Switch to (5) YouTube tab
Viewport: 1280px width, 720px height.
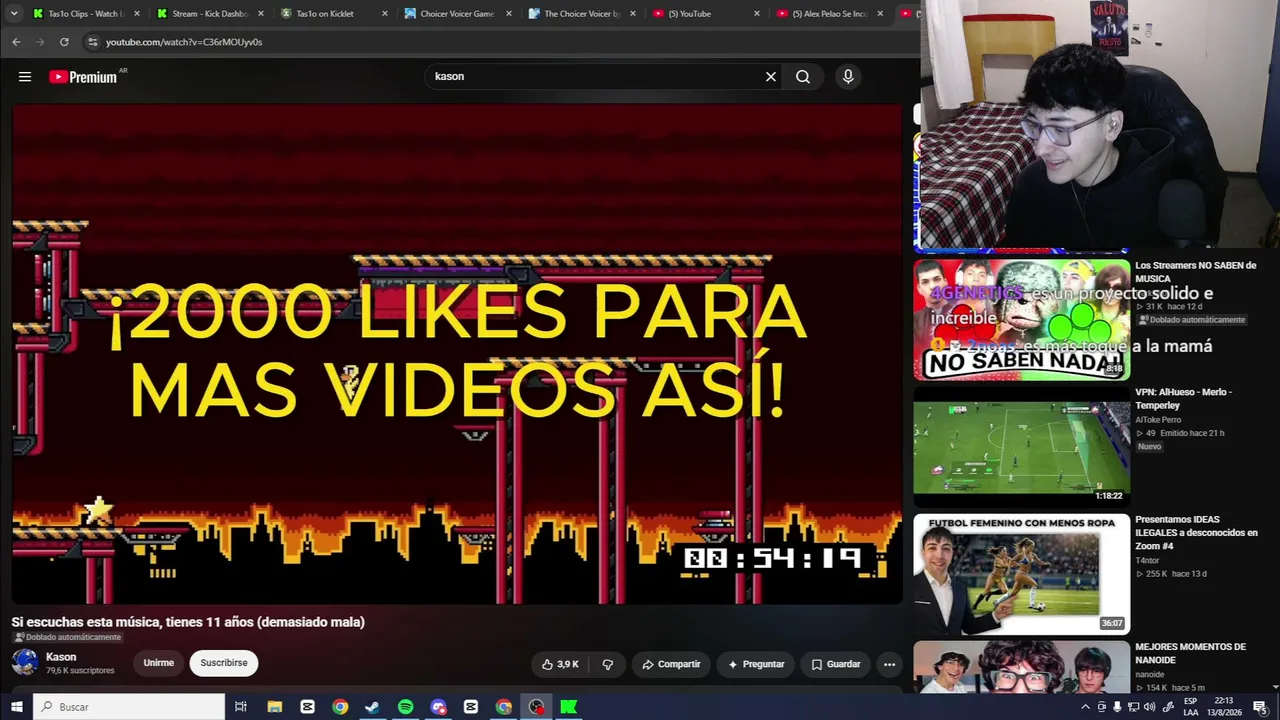705,14
